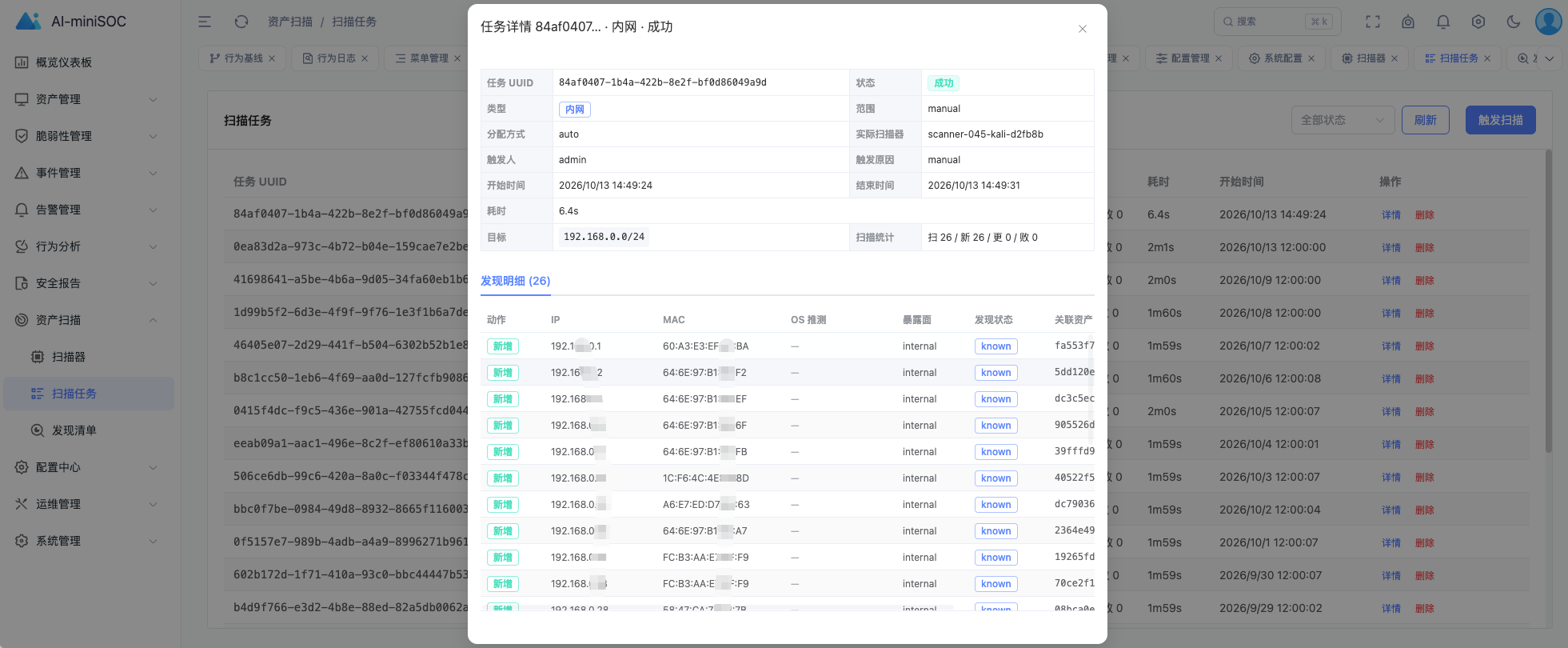
Task: Open tab list dropdown chevron
Action: pyautogui.click(x=1550, y=58)
